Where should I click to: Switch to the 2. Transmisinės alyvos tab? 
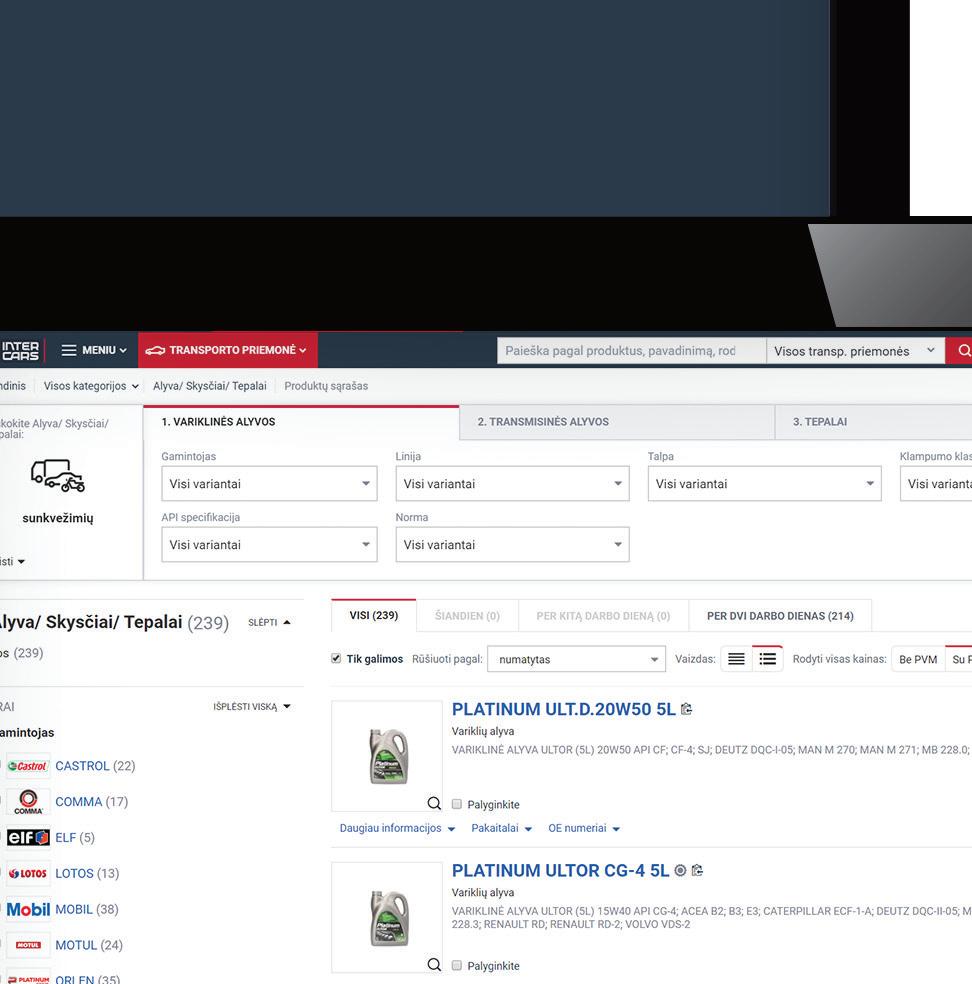tap(617, 422)
